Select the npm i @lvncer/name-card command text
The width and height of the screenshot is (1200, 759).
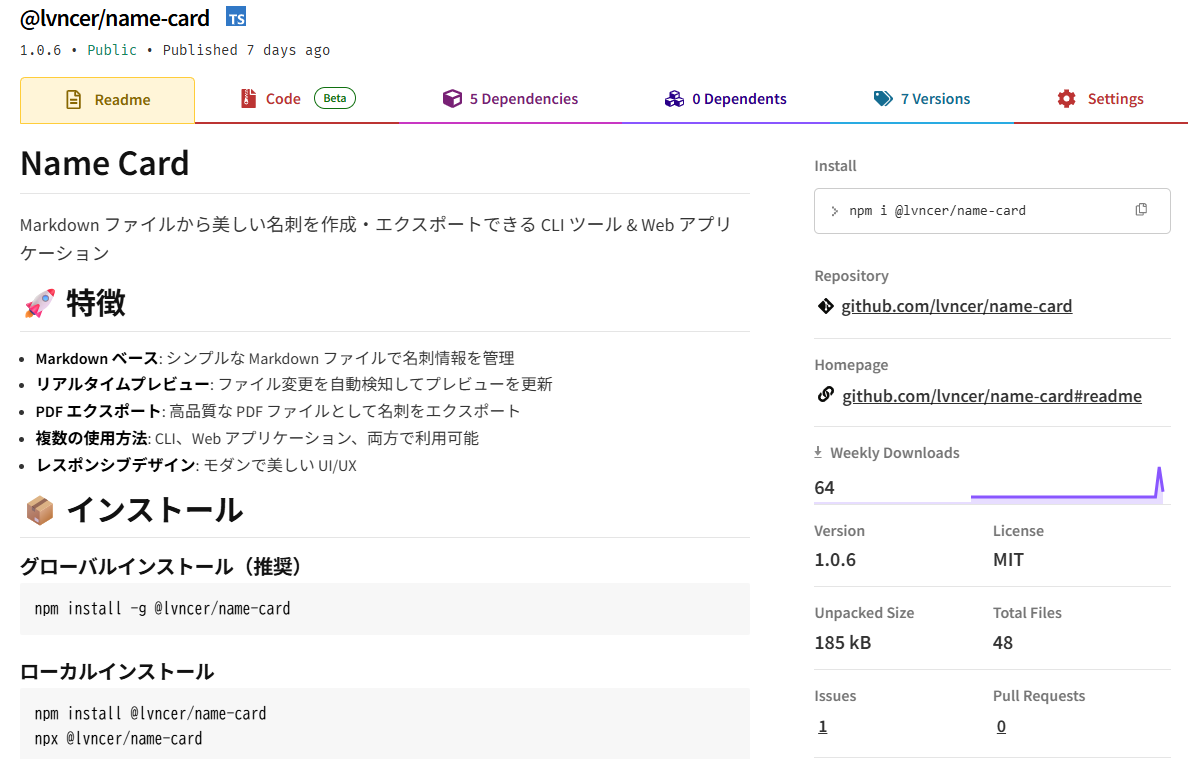coord(937,211)
